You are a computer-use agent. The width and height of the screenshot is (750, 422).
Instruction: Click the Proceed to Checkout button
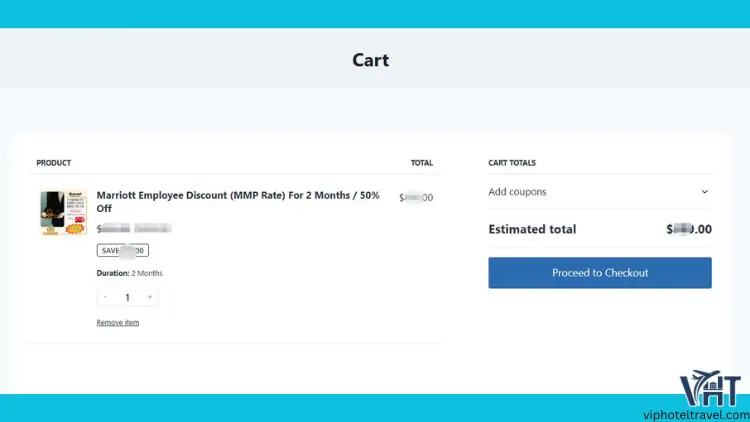coord(600,273)
